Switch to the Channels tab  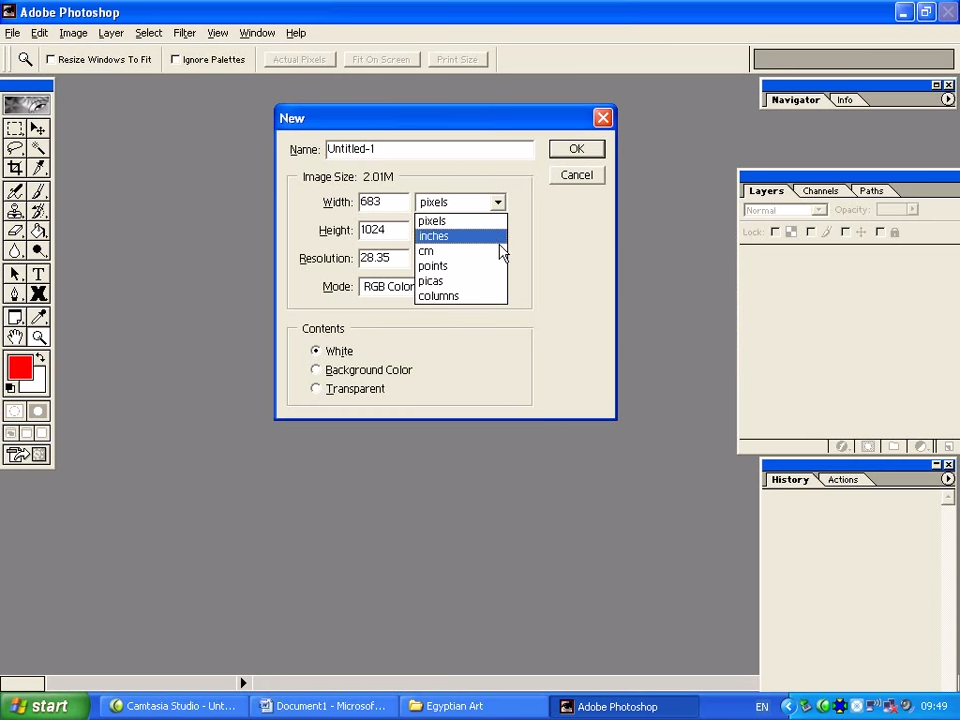820,191
